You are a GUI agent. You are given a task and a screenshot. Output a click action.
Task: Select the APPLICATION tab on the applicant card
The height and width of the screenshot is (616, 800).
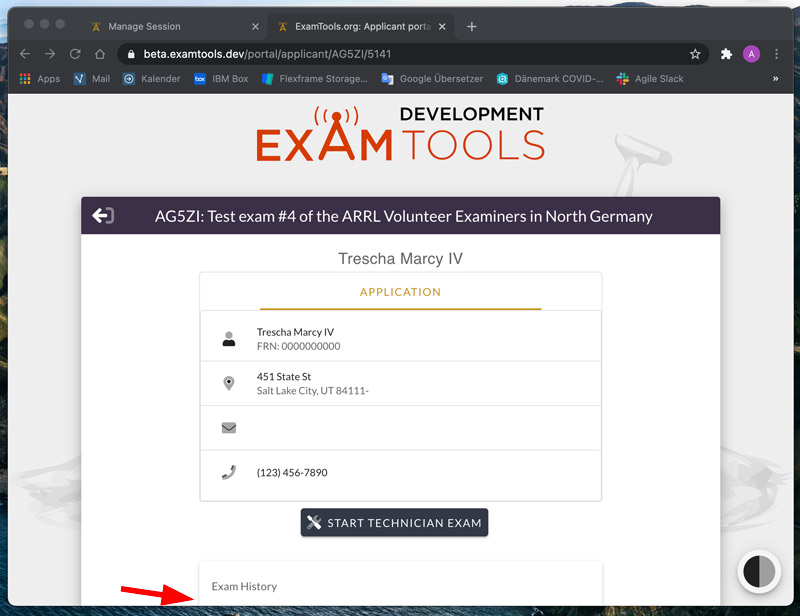[400, 292]
